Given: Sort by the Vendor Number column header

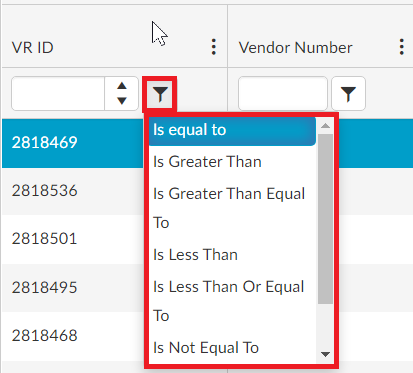Looking at the screenshot, I should (x=295, y=48).
